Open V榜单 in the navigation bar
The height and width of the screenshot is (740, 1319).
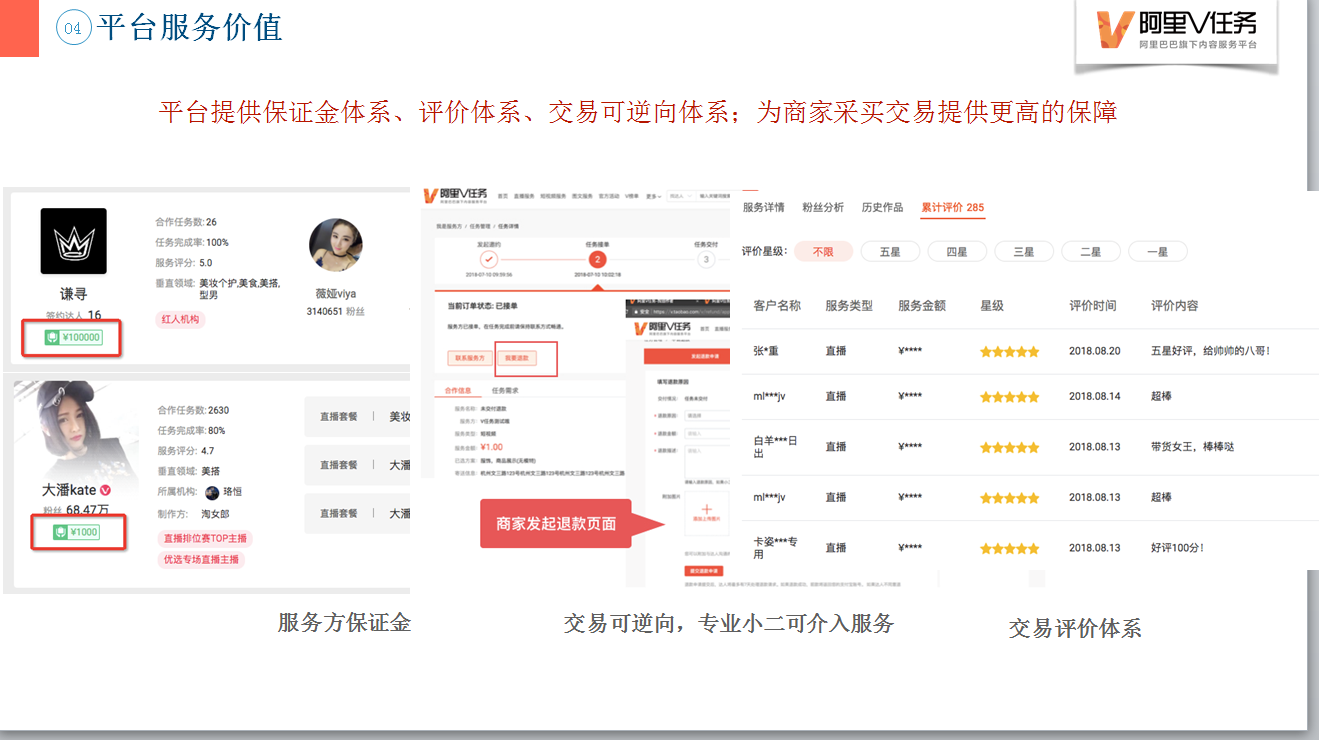(632, 196)
